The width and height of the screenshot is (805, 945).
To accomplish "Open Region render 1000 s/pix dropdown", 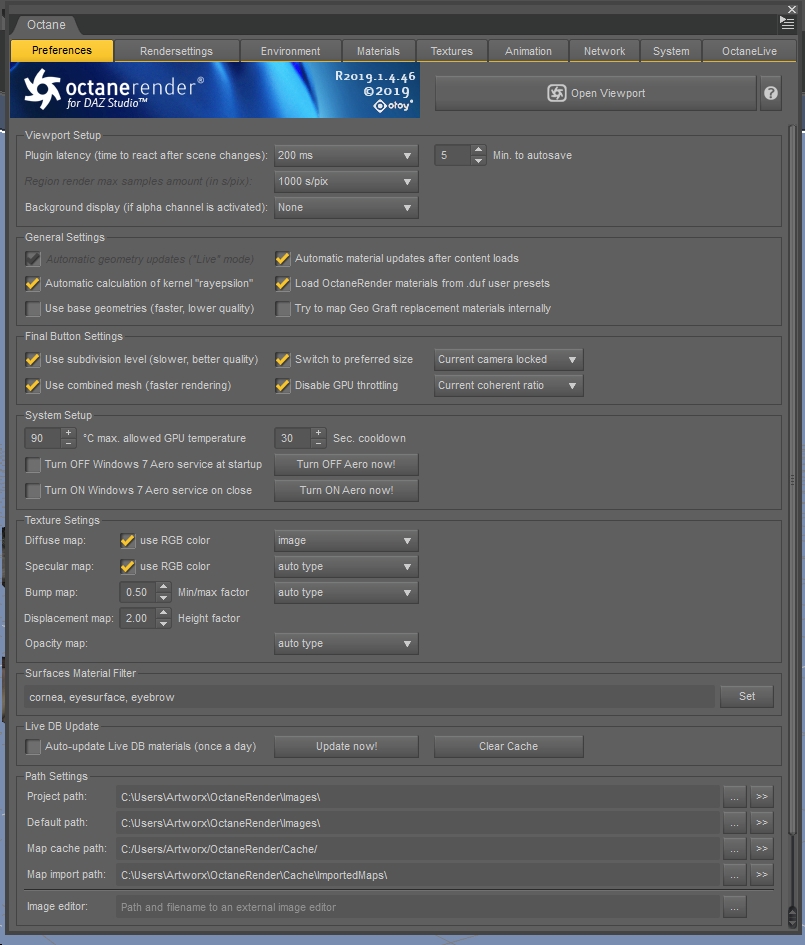I will [x=346, y=181].
